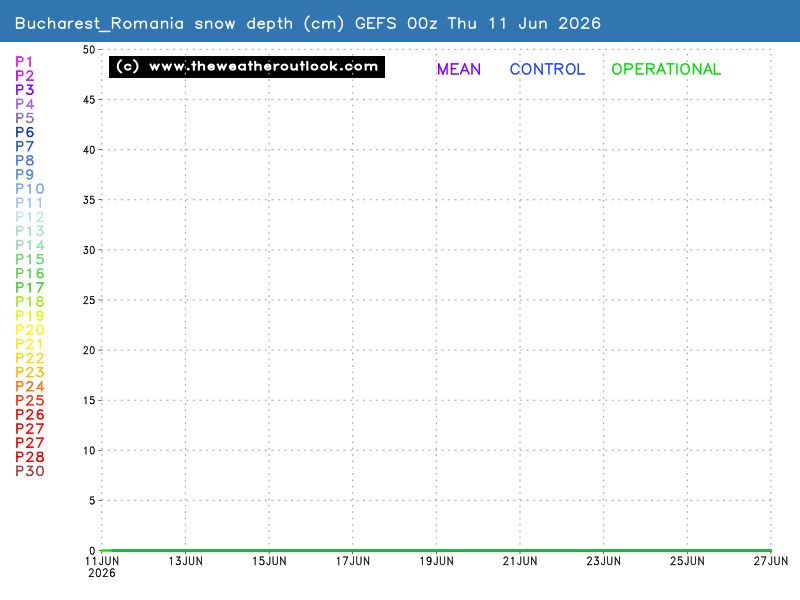This screenshot has width=800, height=600.
Task: Select the P12 ensemble member label
Action: coord(30,217)
